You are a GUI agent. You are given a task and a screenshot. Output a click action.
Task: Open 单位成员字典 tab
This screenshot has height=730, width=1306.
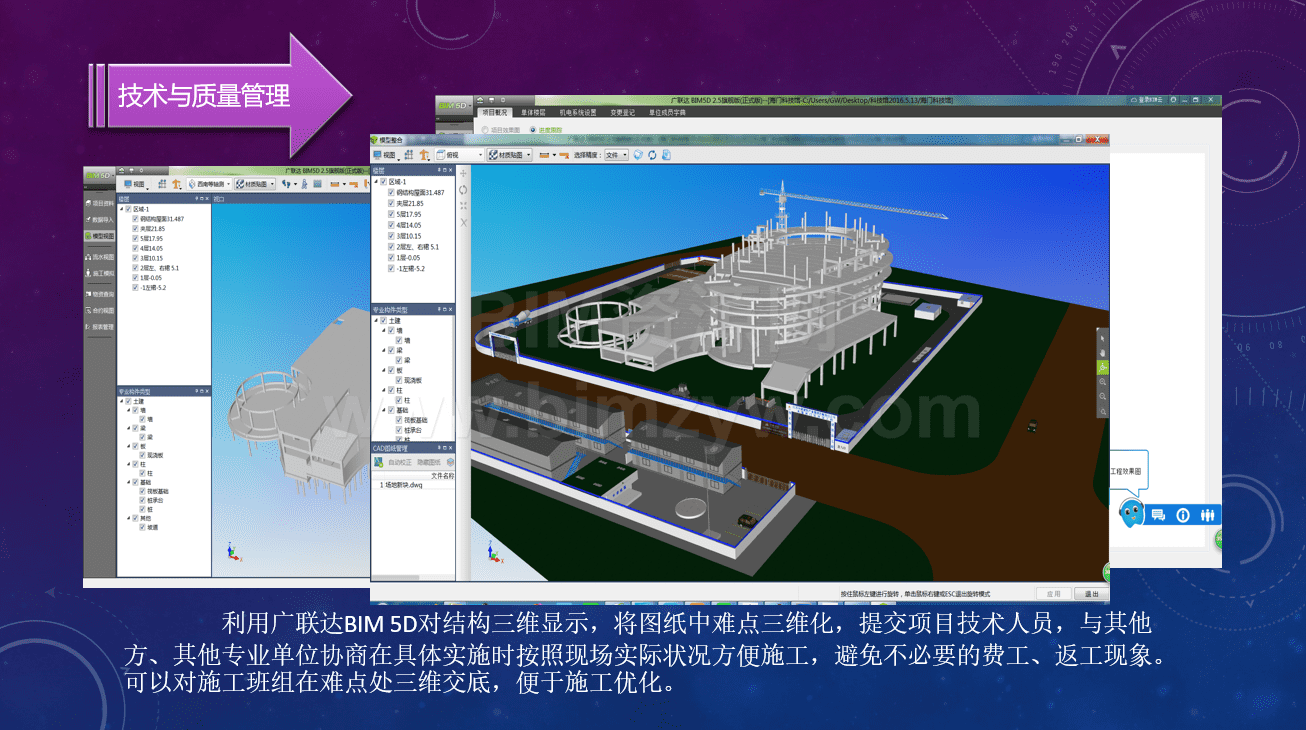667,113
